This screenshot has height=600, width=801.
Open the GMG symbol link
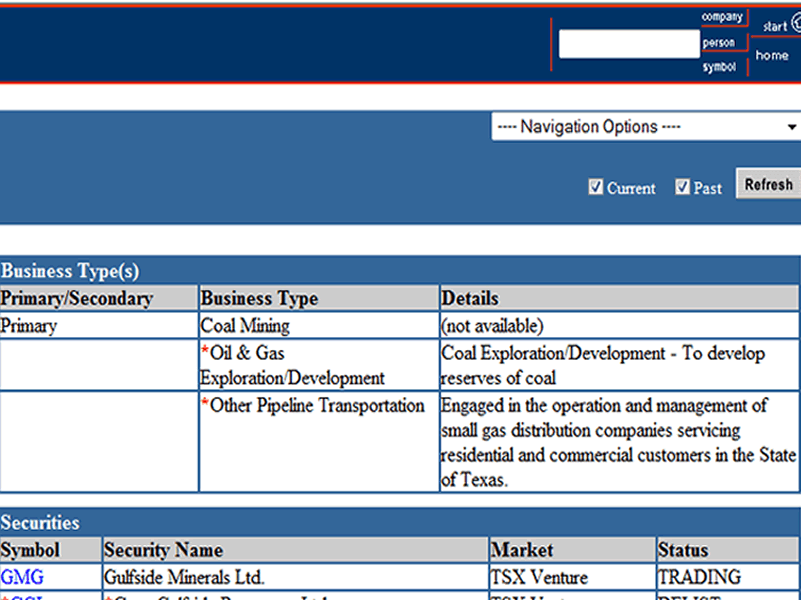coord(22,577)
